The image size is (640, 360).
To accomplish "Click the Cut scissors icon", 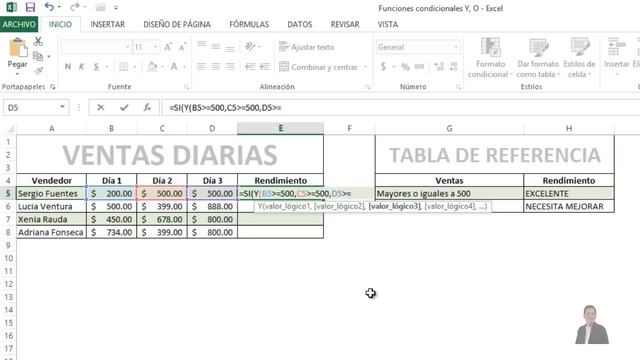I will 38,41.
